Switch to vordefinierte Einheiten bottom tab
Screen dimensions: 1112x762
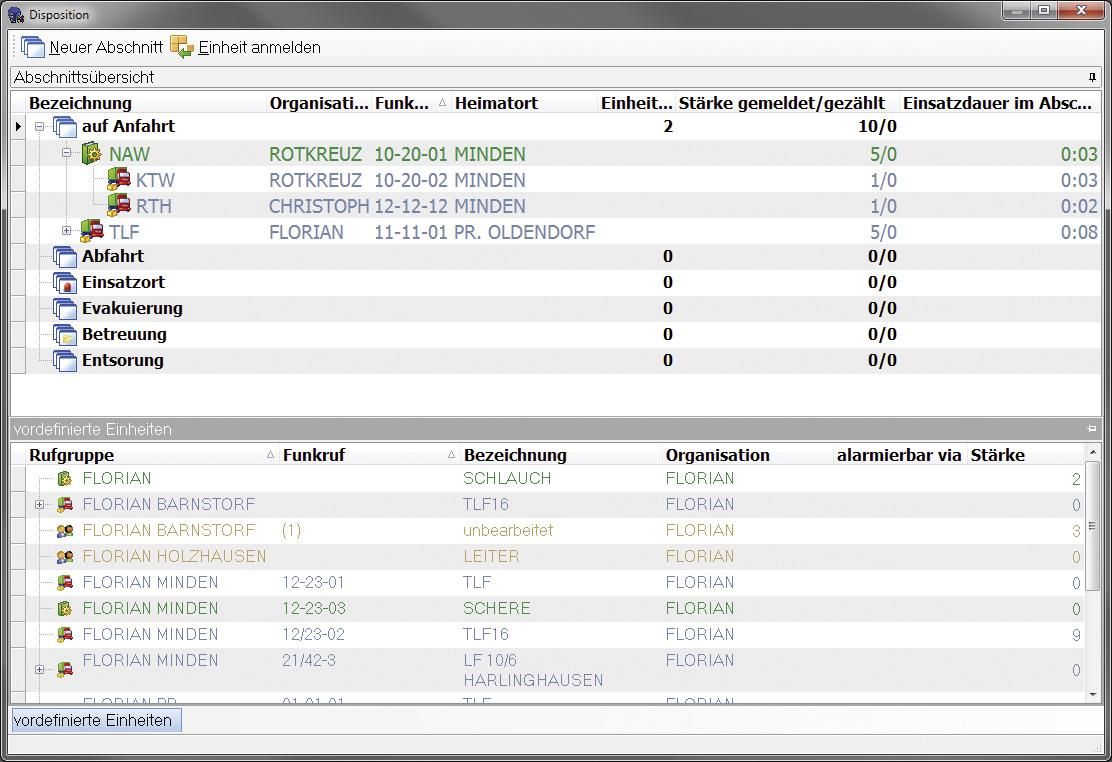coord(94,720)
